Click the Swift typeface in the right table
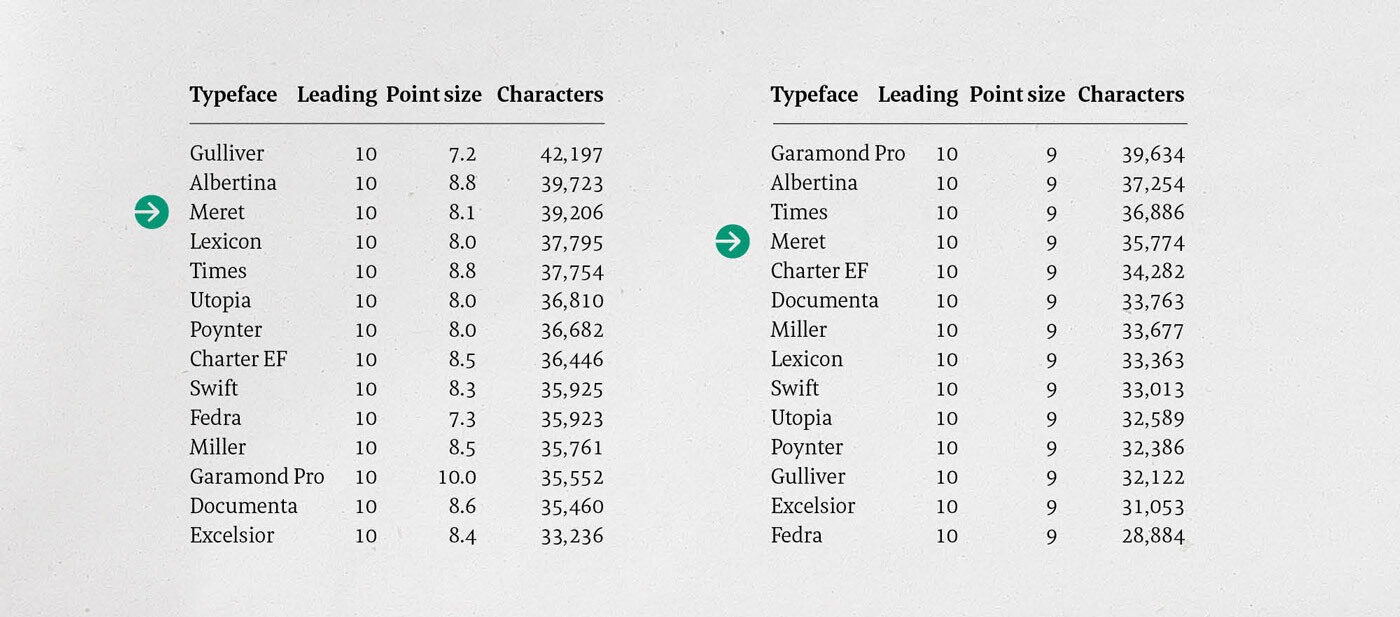The image size is (1400, 617). click(795, 388)
